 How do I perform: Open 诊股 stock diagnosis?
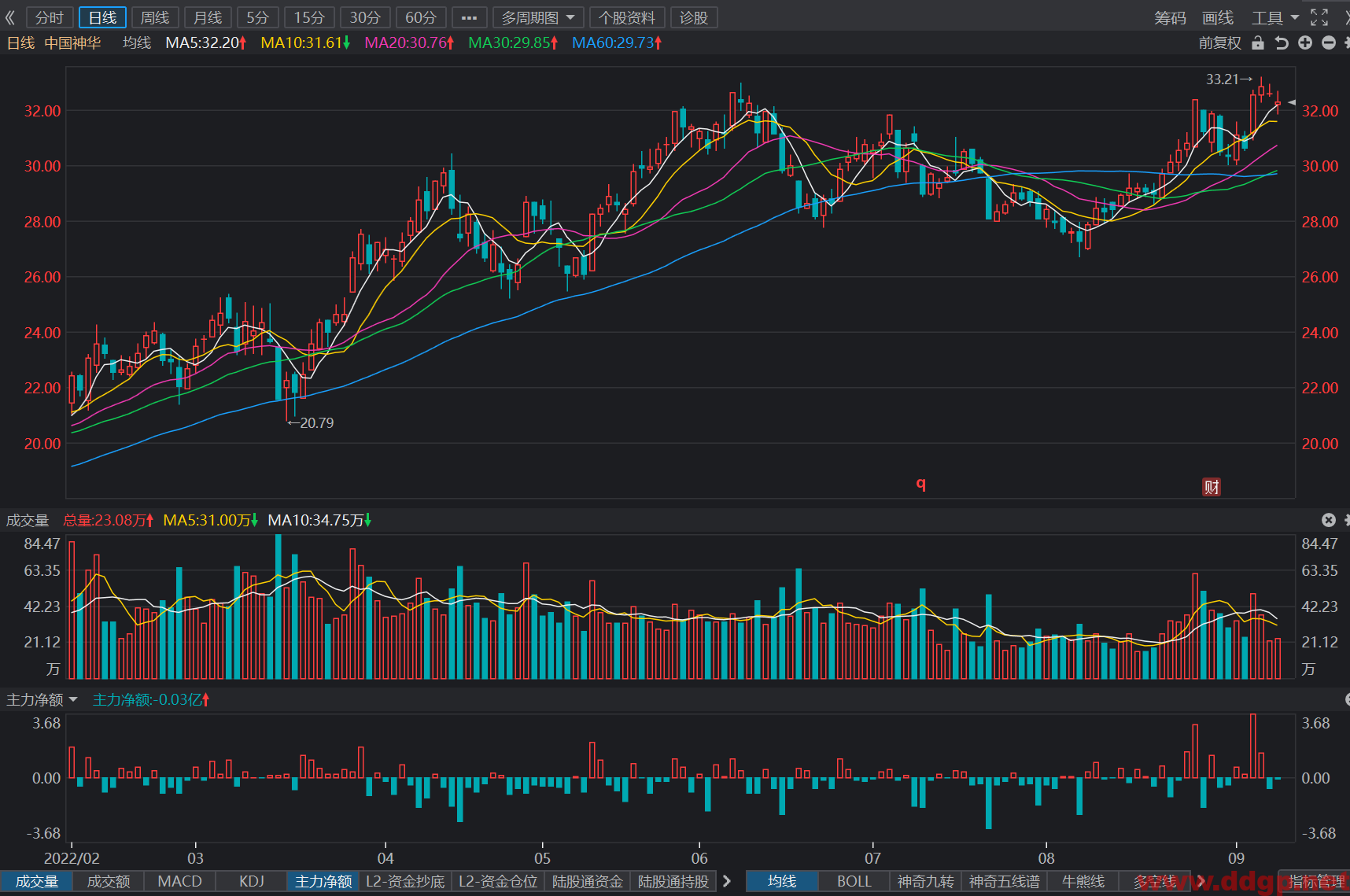(694, 17)
